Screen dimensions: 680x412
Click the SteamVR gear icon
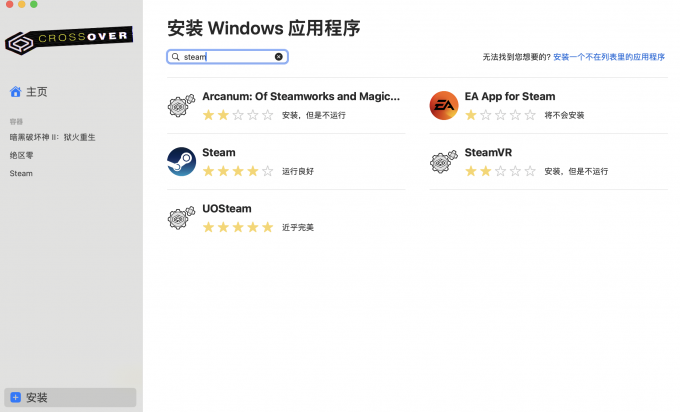444,161
